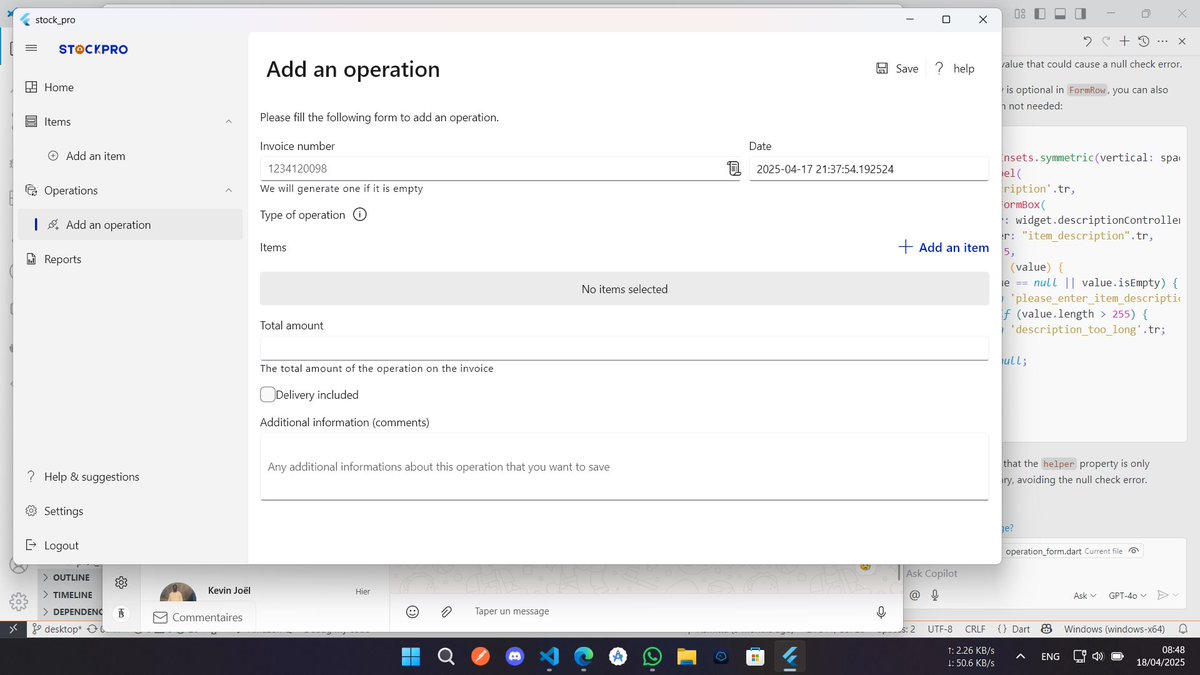Open the GPT-4o model dropdown

1127,595
